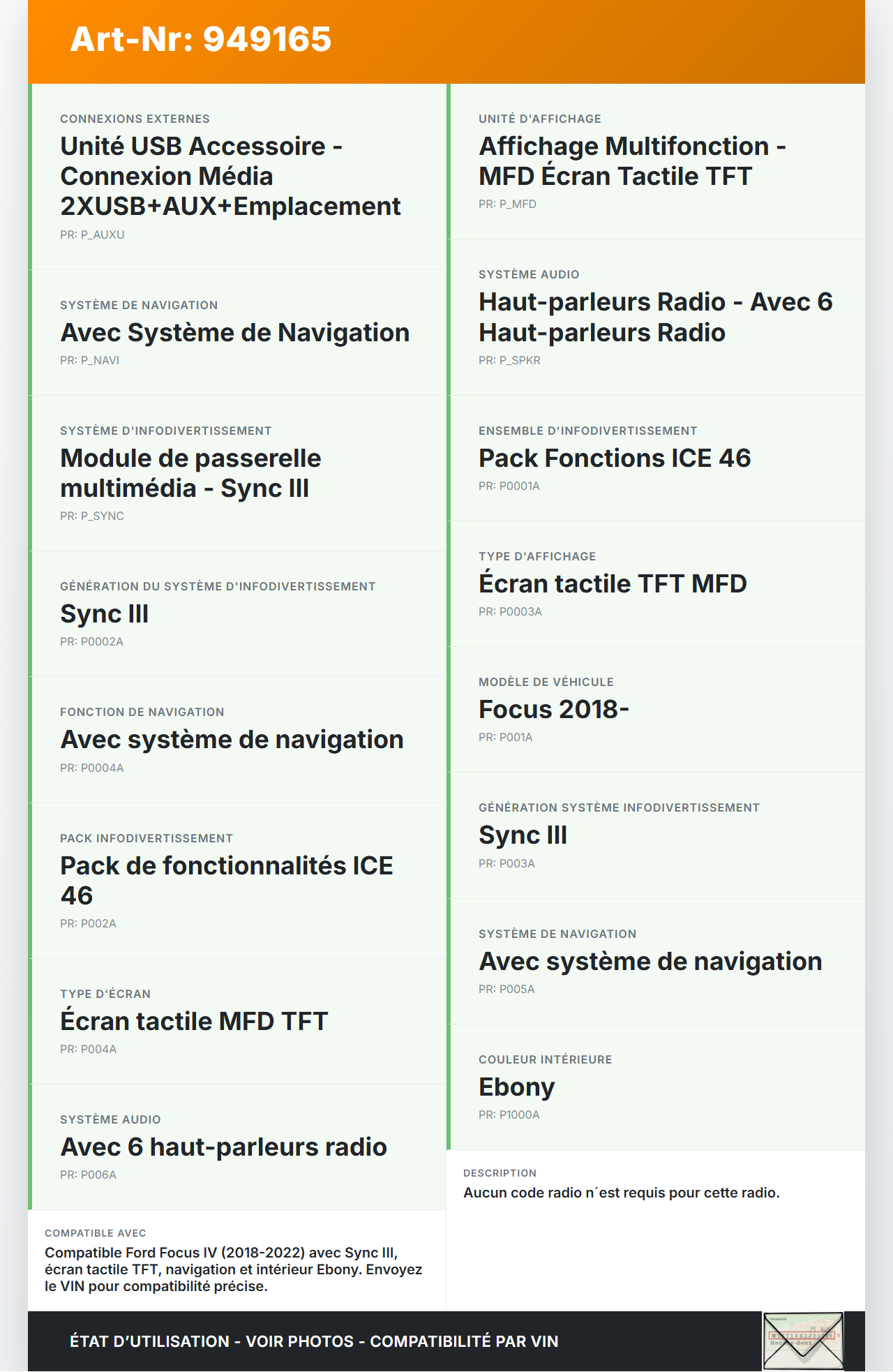Click the Focus 2018- vehicle model card
Viewport: 893px width, 1372px height.
(656, 709)
